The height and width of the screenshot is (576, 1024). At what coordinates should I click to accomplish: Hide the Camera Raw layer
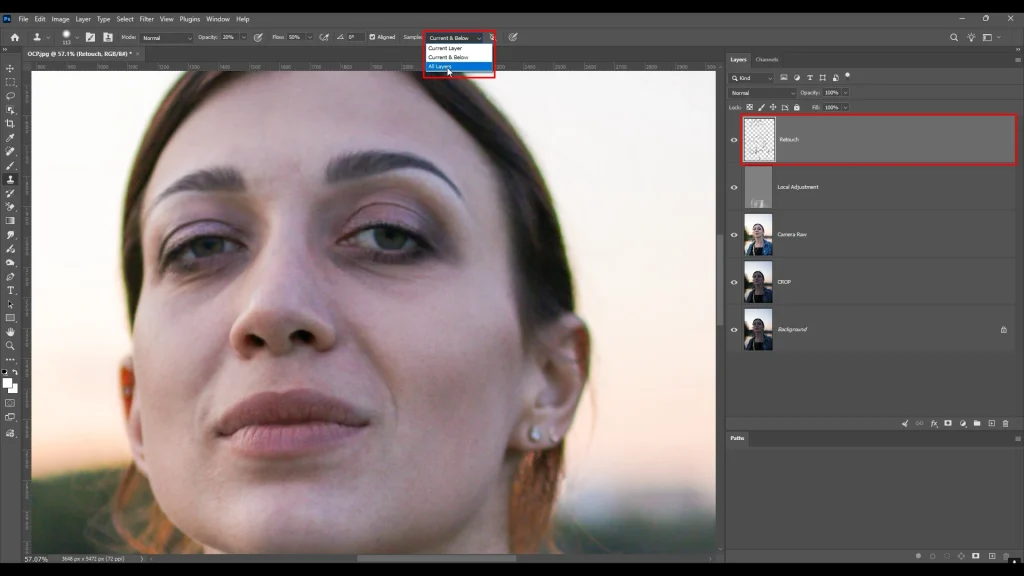coord(734,234)
